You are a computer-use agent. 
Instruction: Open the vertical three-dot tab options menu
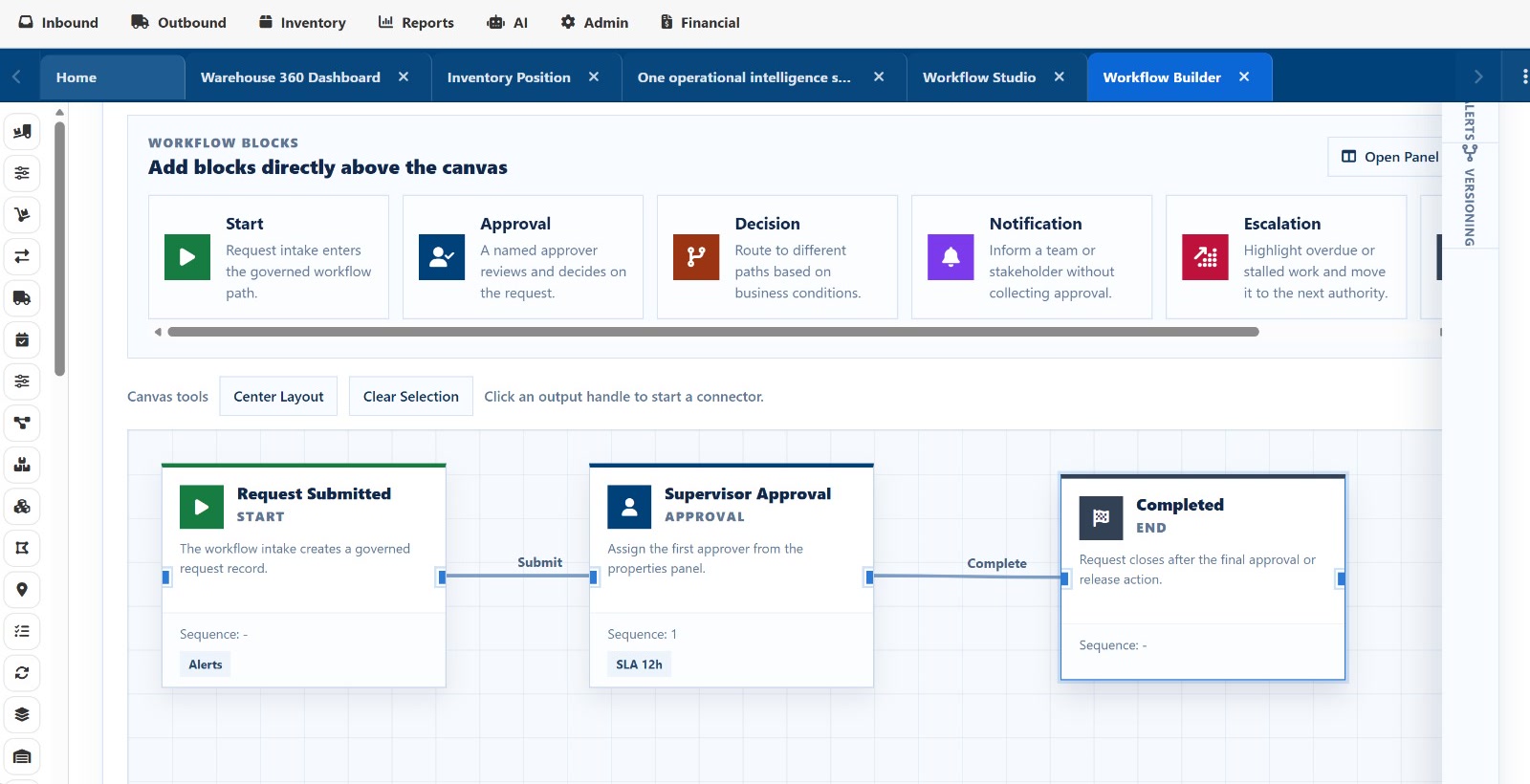[x=1524, y=76]
